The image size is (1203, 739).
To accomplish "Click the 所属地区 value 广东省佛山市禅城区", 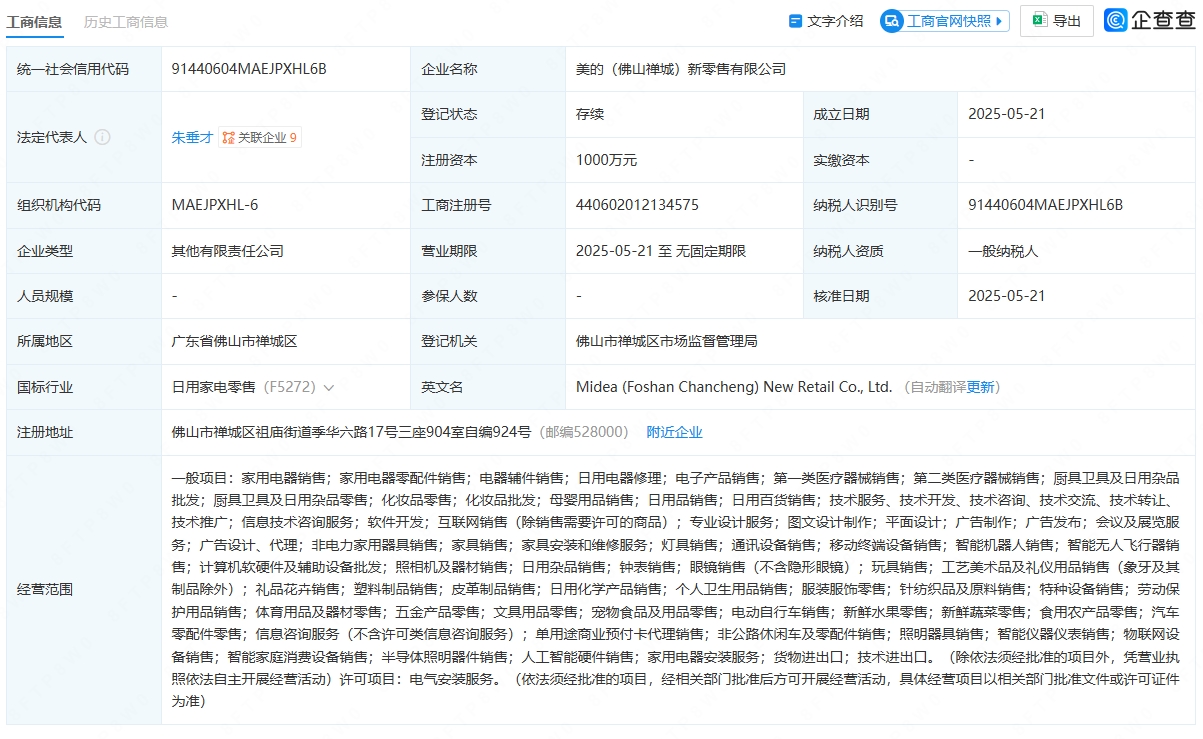I will click(x=235, y=341).
